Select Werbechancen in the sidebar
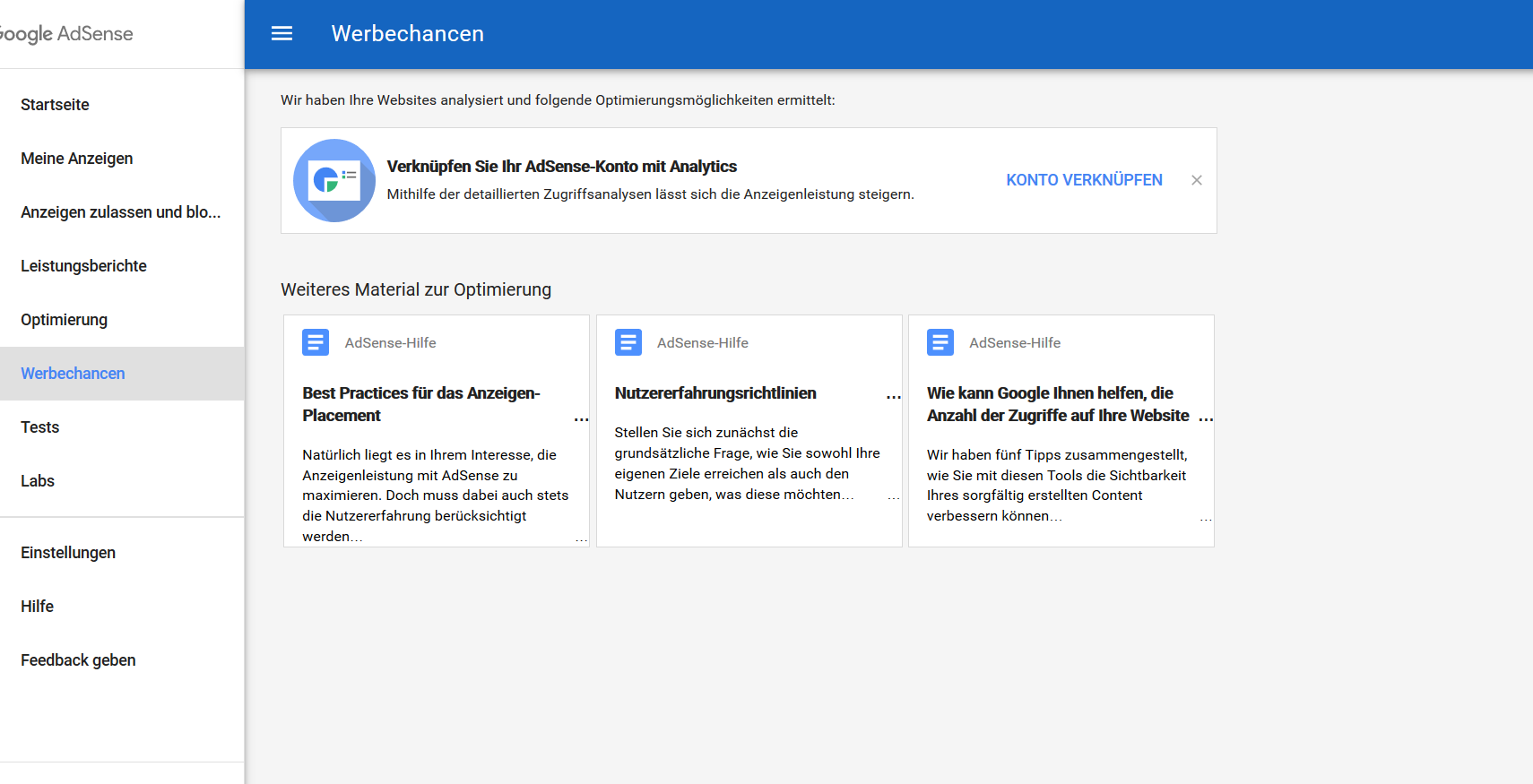 pos(73,374)
